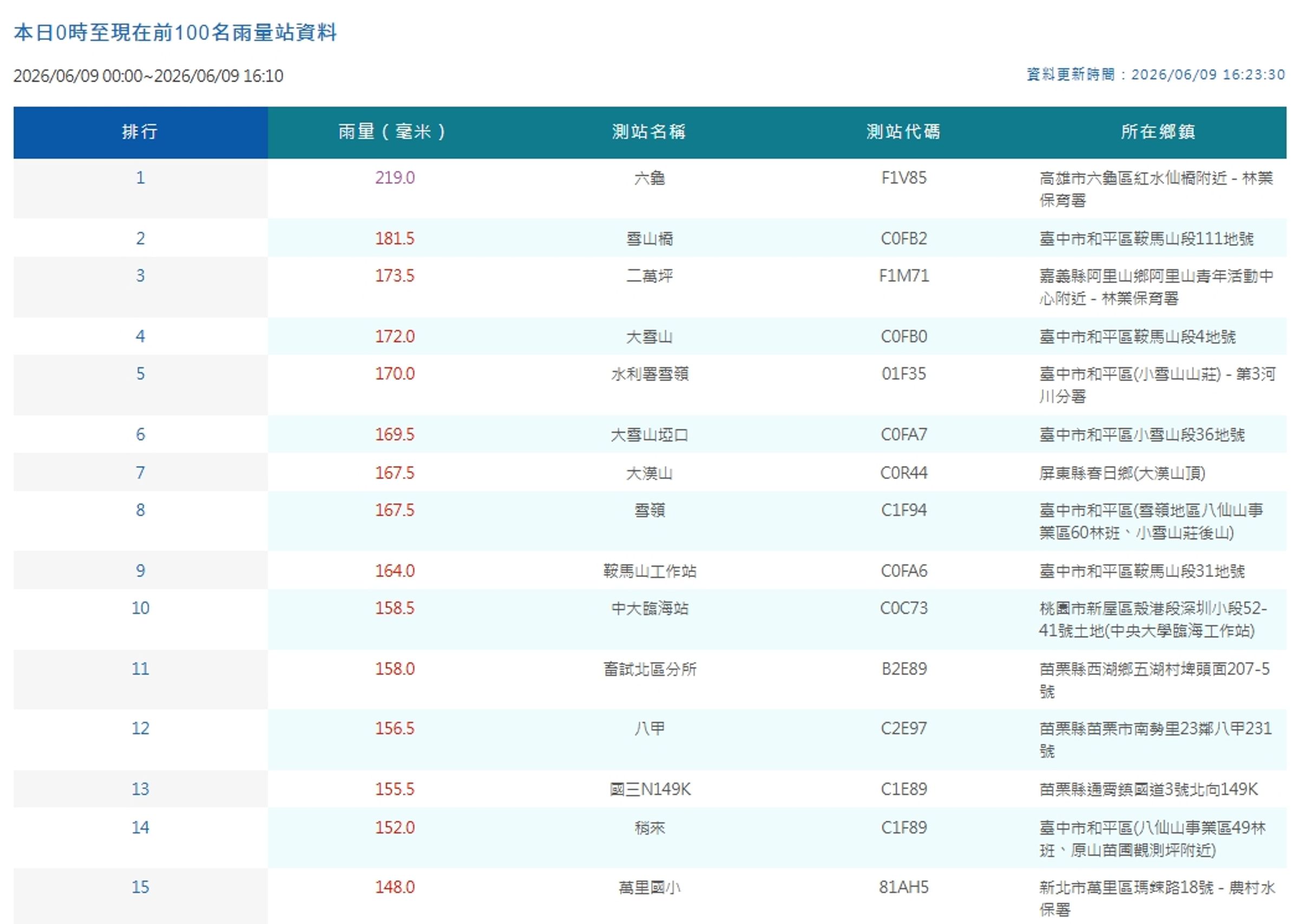The image size is (1299, 924).
Task: Click rainfall value 164.0
Action: 395,570
